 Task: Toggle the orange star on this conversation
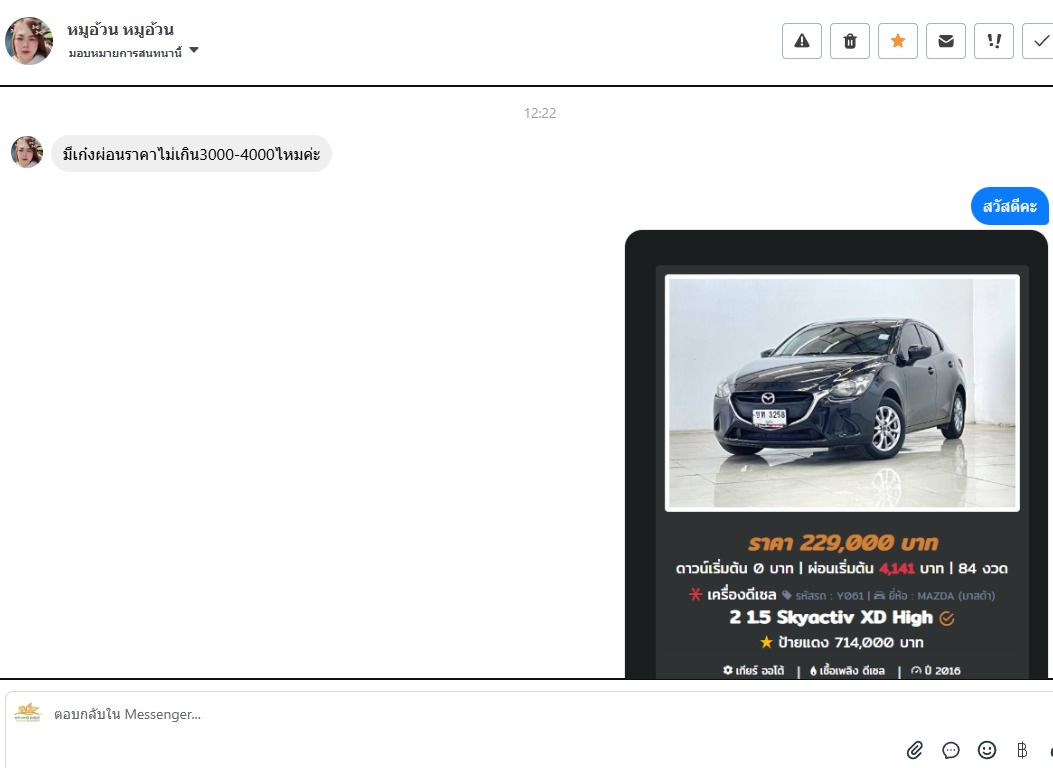point(897,41)
